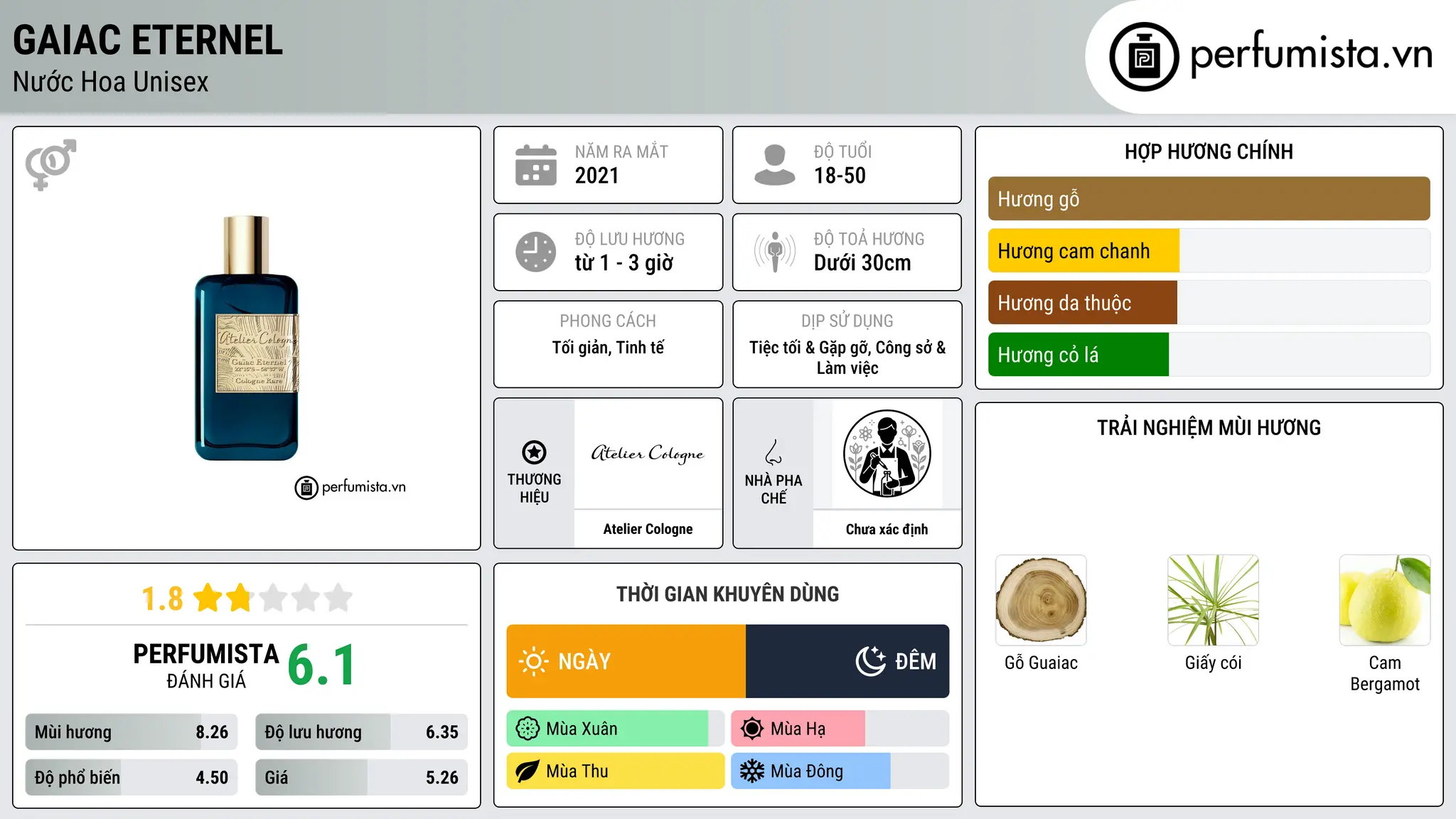1456x819 pixels.
Task: Click the HỢP HƯƠNG CHÍNH heading
Action: (1209, 151)
